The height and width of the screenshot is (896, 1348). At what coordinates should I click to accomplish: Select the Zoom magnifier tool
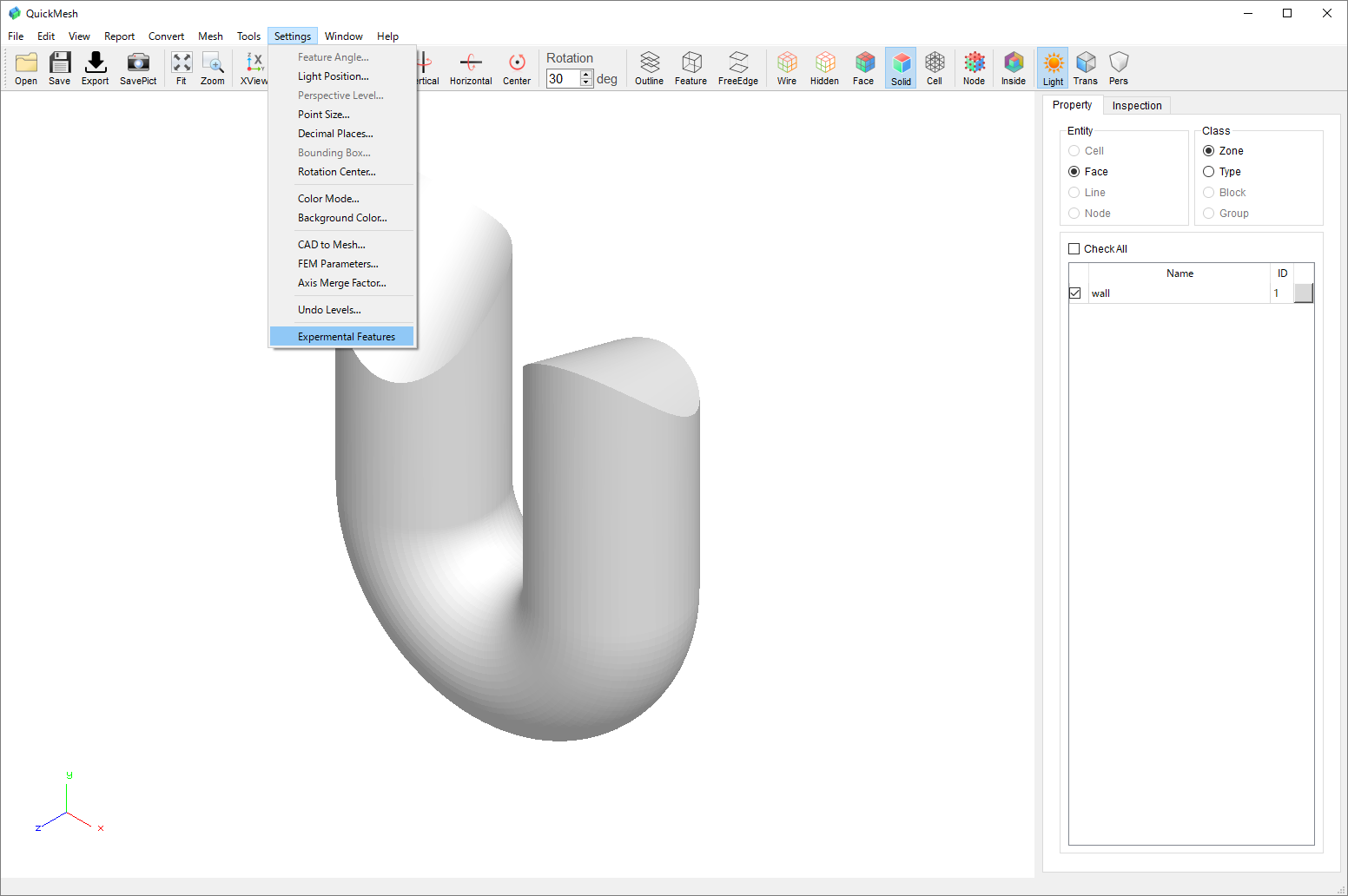click(x=213, y=68)
